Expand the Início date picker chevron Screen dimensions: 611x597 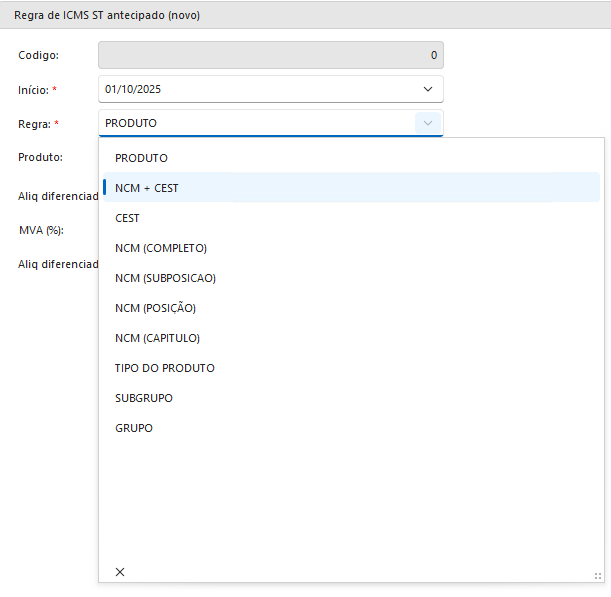click(428, 89)
